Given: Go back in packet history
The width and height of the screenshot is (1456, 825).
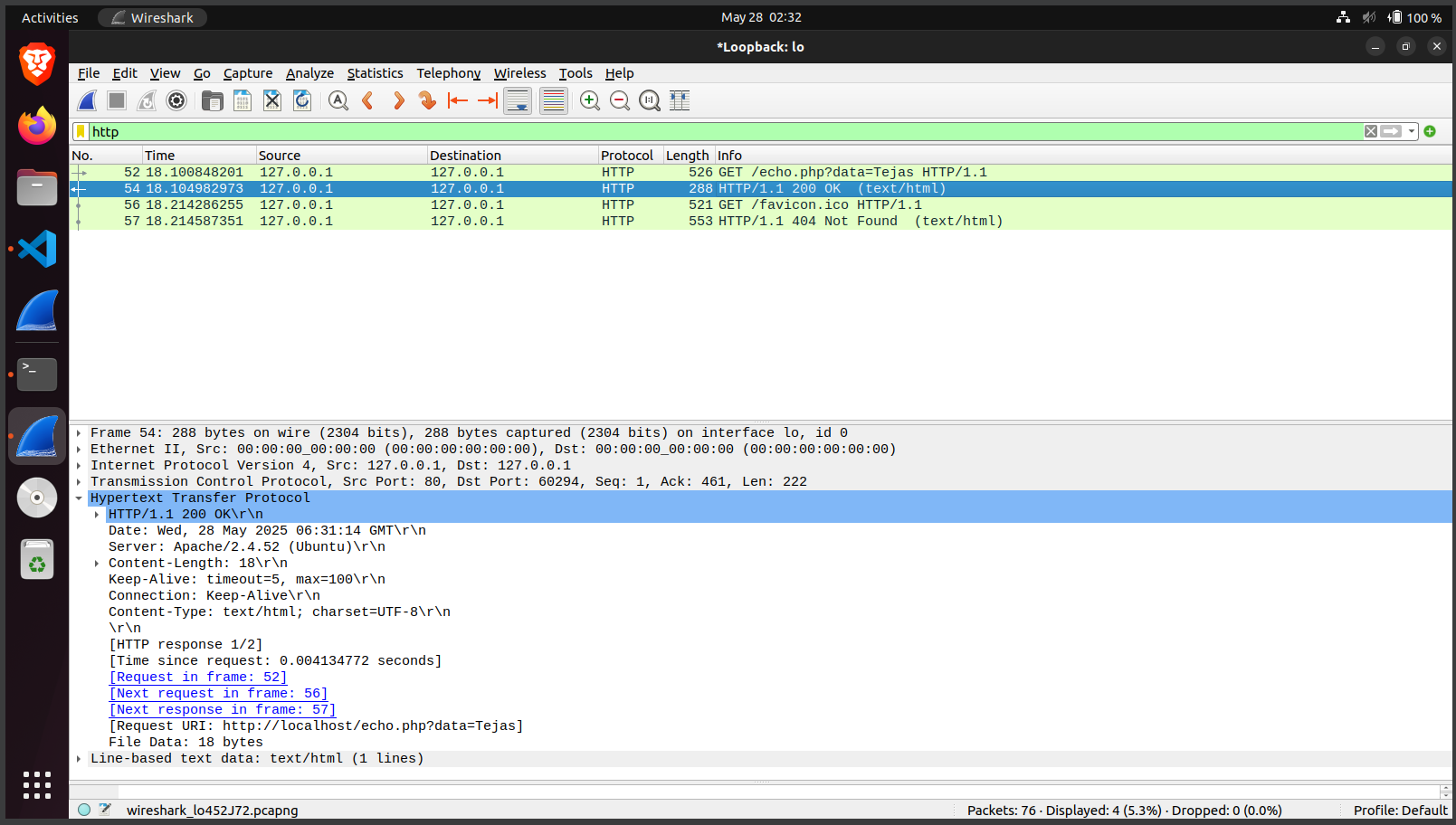Looking at the screenshot, I should (x=368, y=100).
